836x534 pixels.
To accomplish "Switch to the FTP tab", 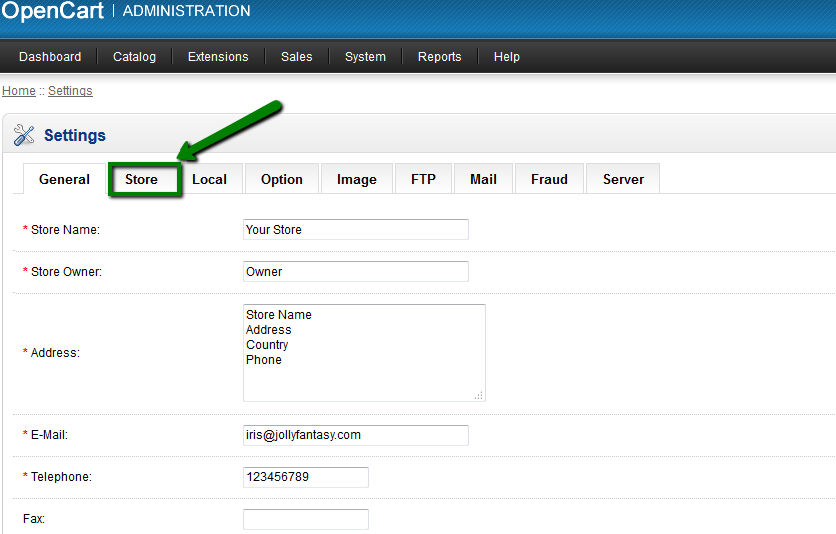I will click(x=423, y=179).
